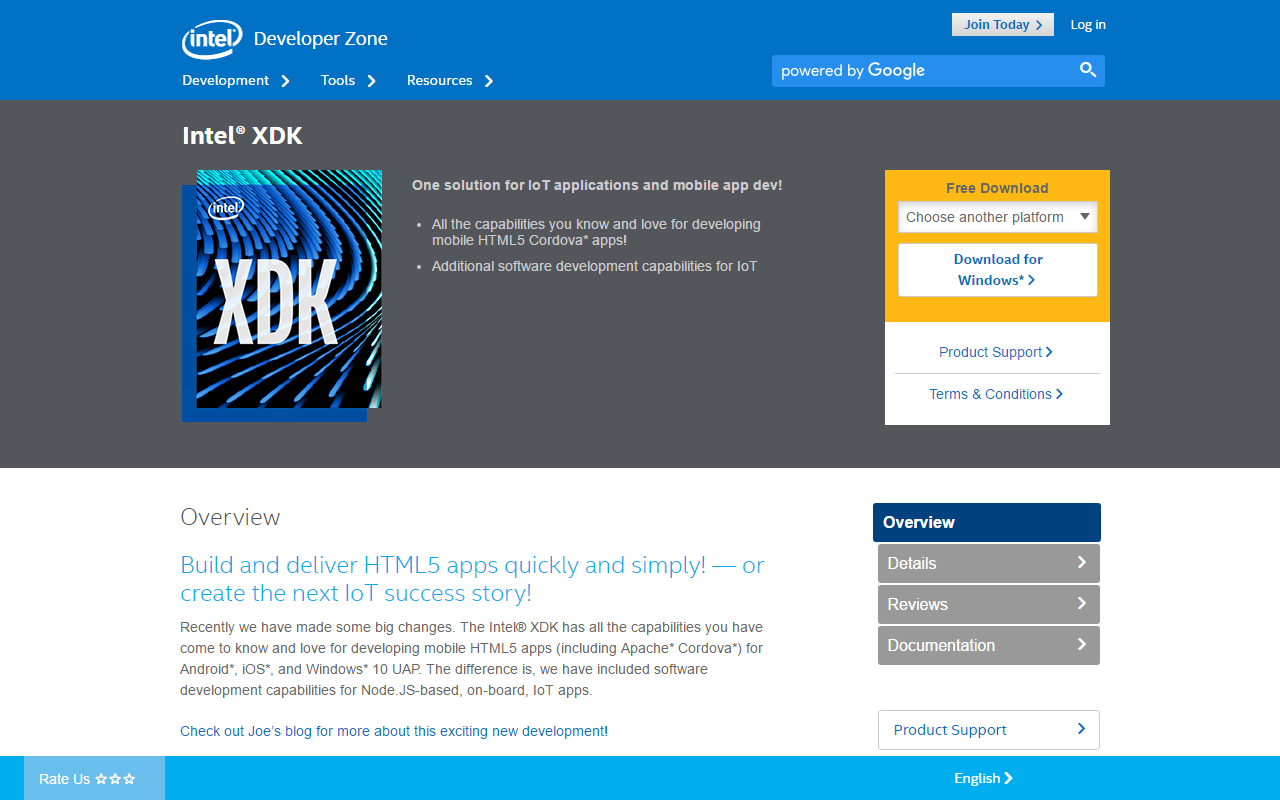The image size is (1280, 800).
Task: Open the Check out Joe's blog link
Action: coord(392,731)
